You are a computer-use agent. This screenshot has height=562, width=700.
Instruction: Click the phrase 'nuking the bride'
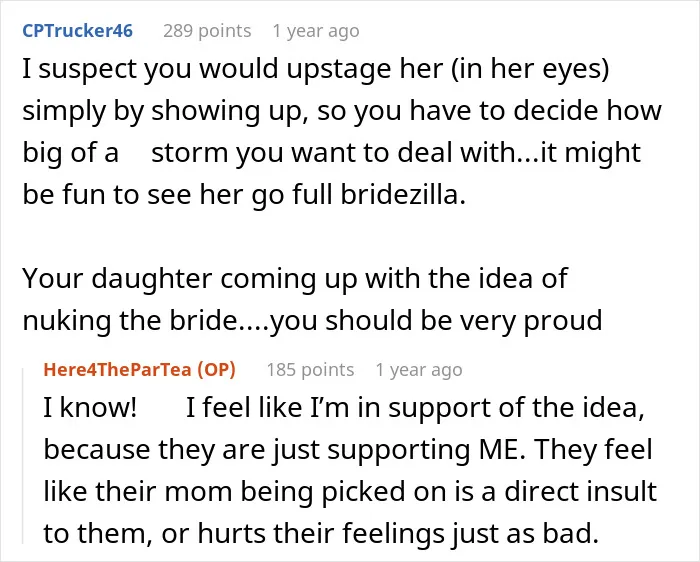(129, 321)
